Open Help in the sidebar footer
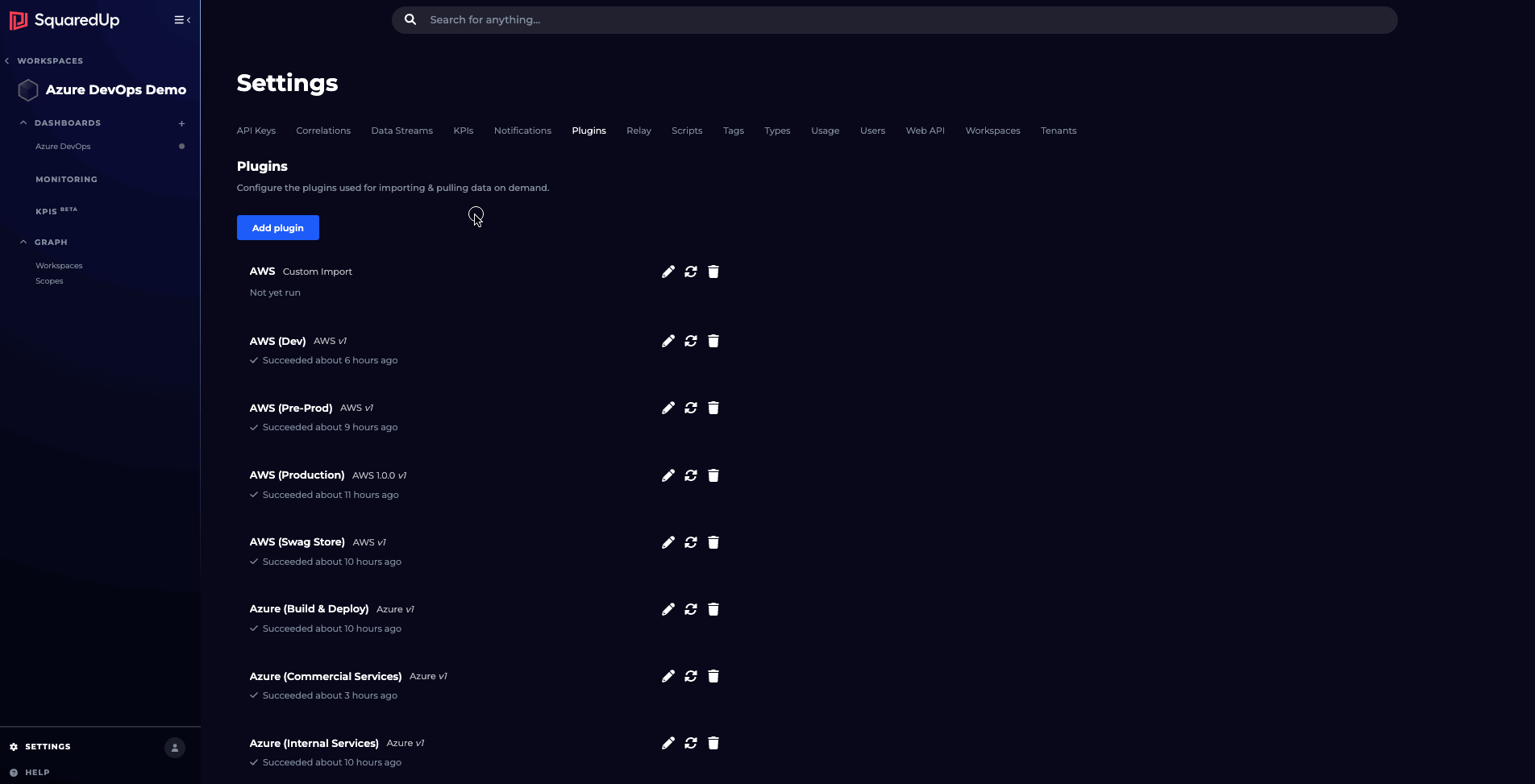The image size is (1535, 784). 30,773
